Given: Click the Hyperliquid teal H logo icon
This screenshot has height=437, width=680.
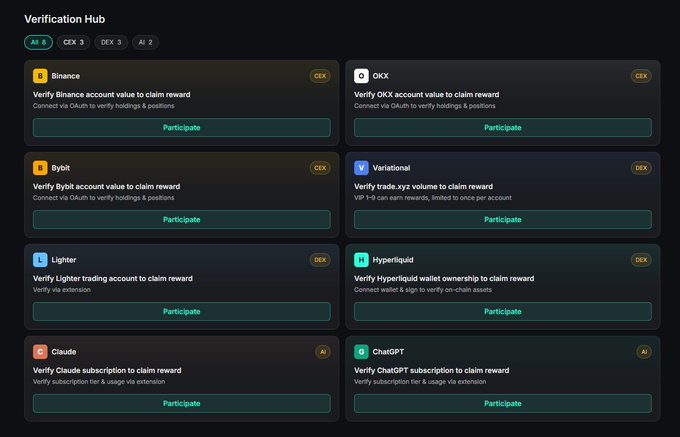Looking at the screenshot, I should (361, 260).
